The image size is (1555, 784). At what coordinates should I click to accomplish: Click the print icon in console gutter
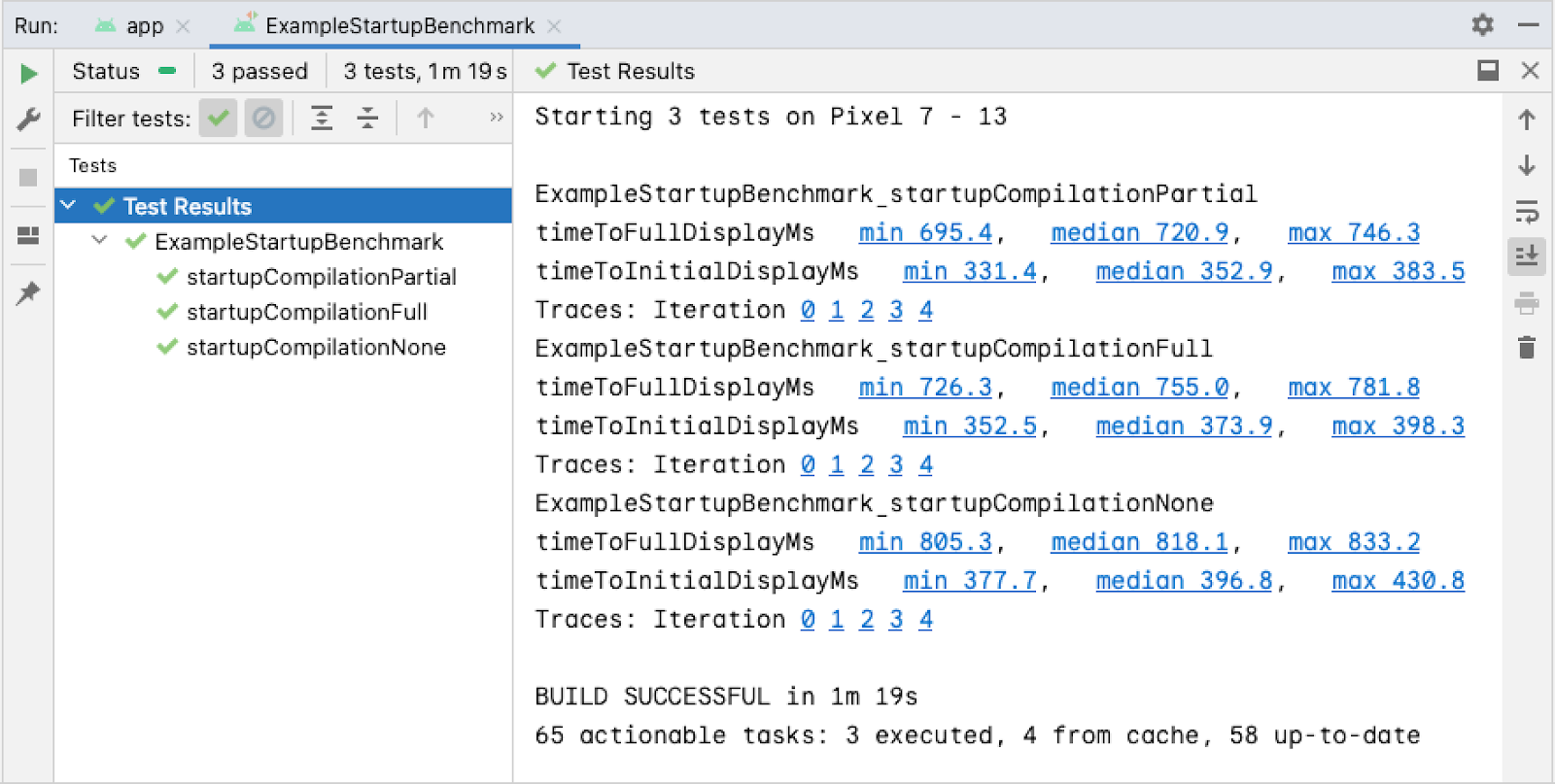[x=1527, y=304]
